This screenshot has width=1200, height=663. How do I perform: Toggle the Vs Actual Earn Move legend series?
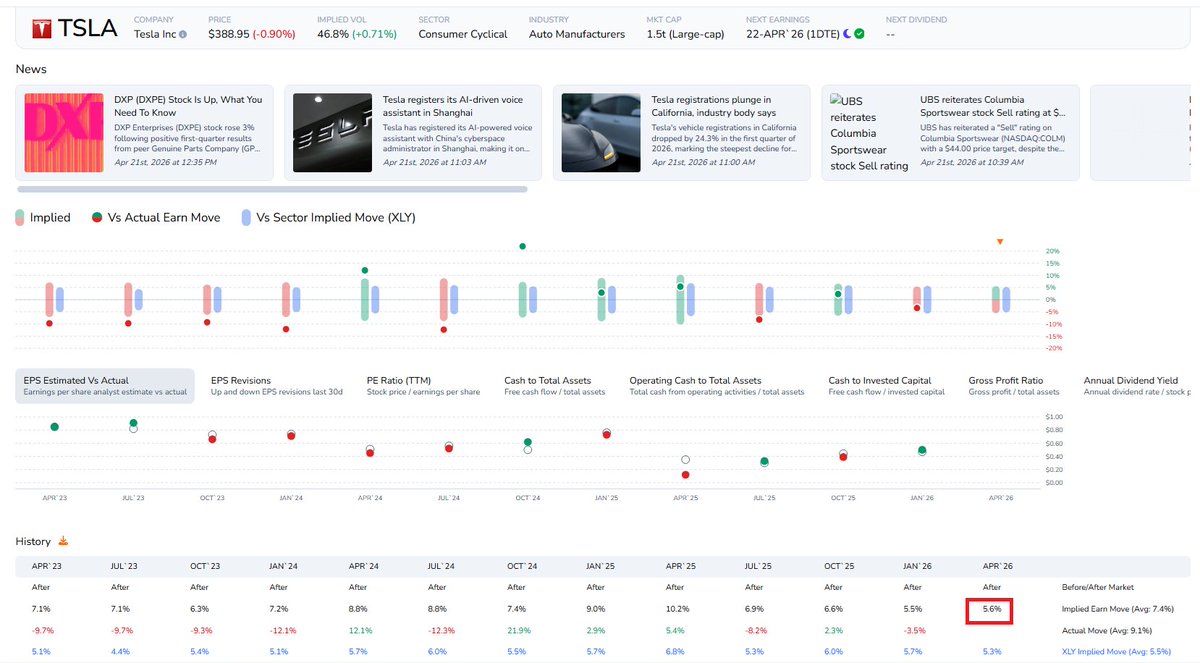coord(157,217)
